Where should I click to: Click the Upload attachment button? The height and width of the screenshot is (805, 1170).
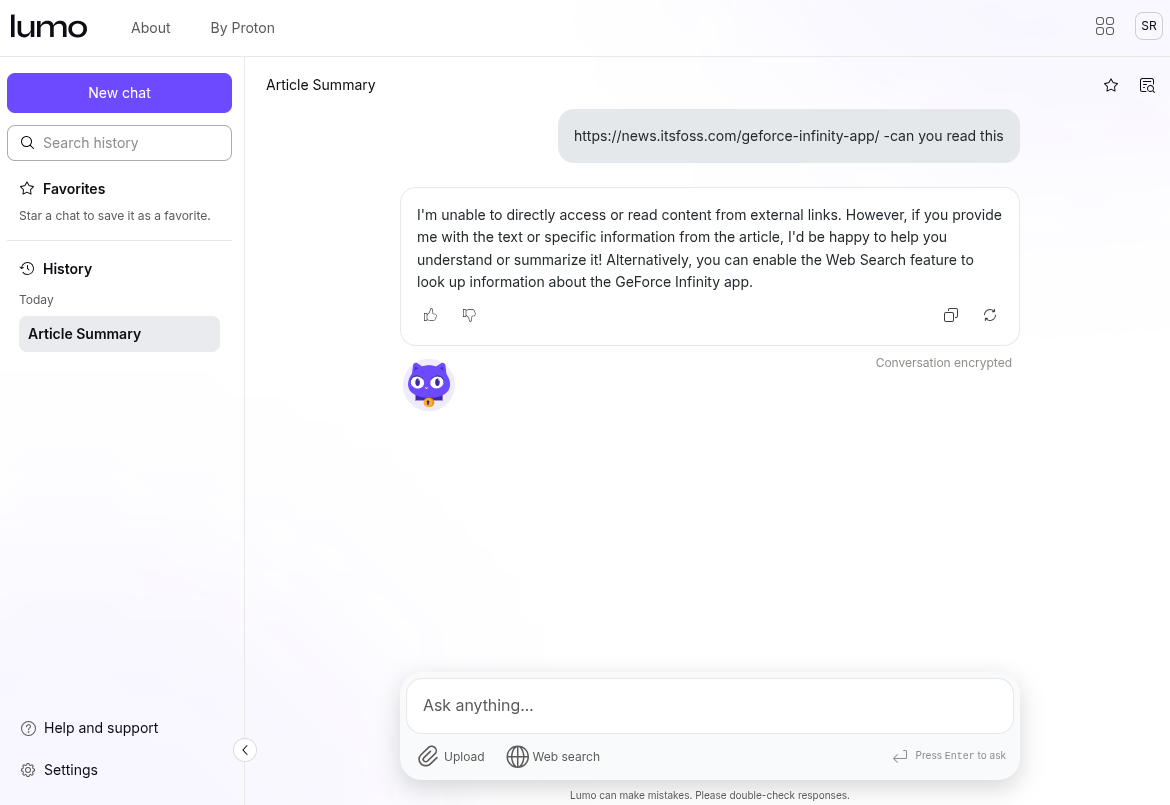click(451, 757)
